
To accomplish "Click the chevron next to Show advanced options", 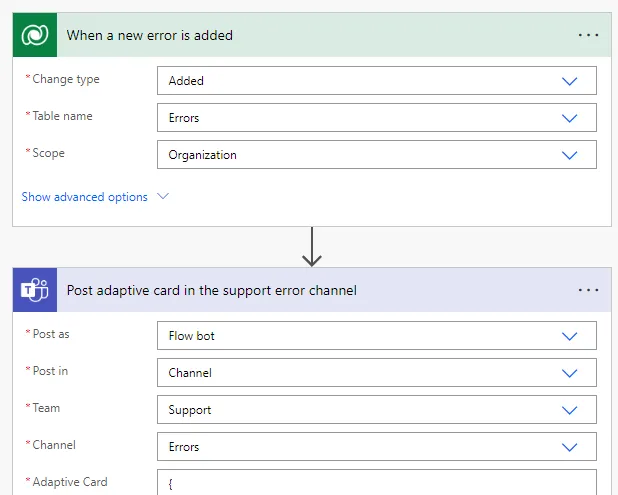I will coord(163,196).
